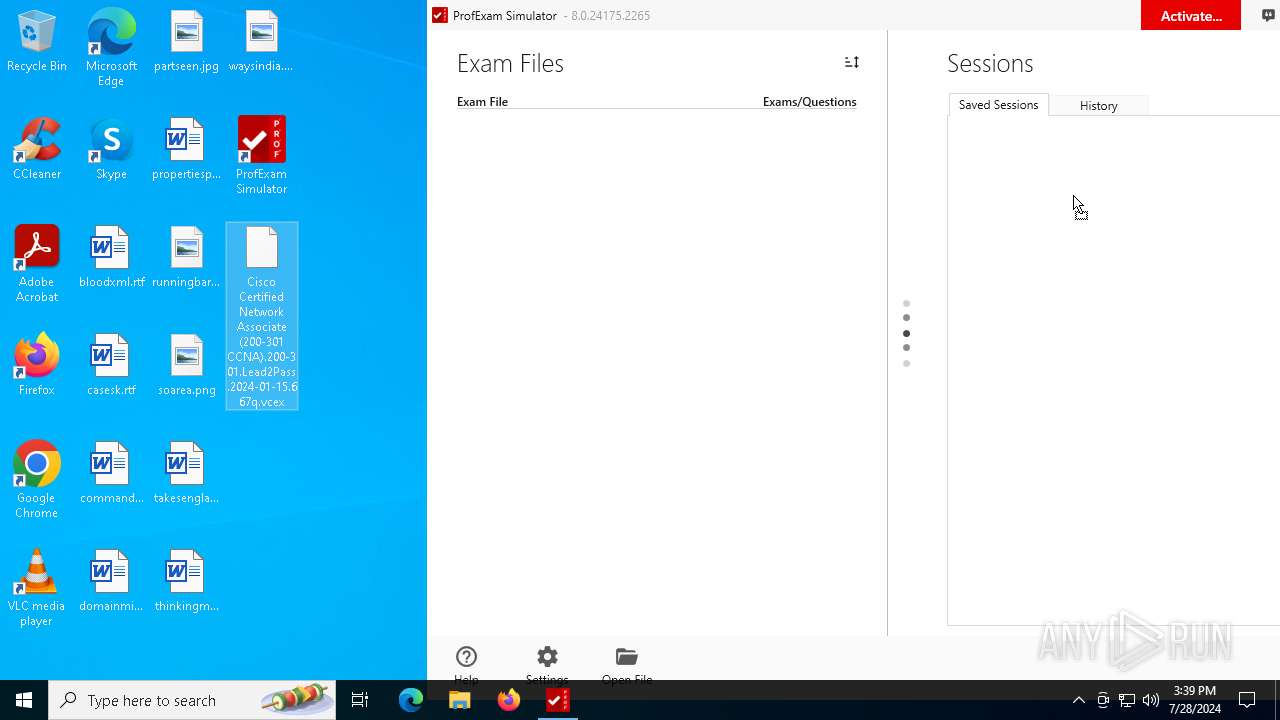Select casesk.rtf desktop file
Viewport: 1280px width, 720px height.
pos(111,366)
